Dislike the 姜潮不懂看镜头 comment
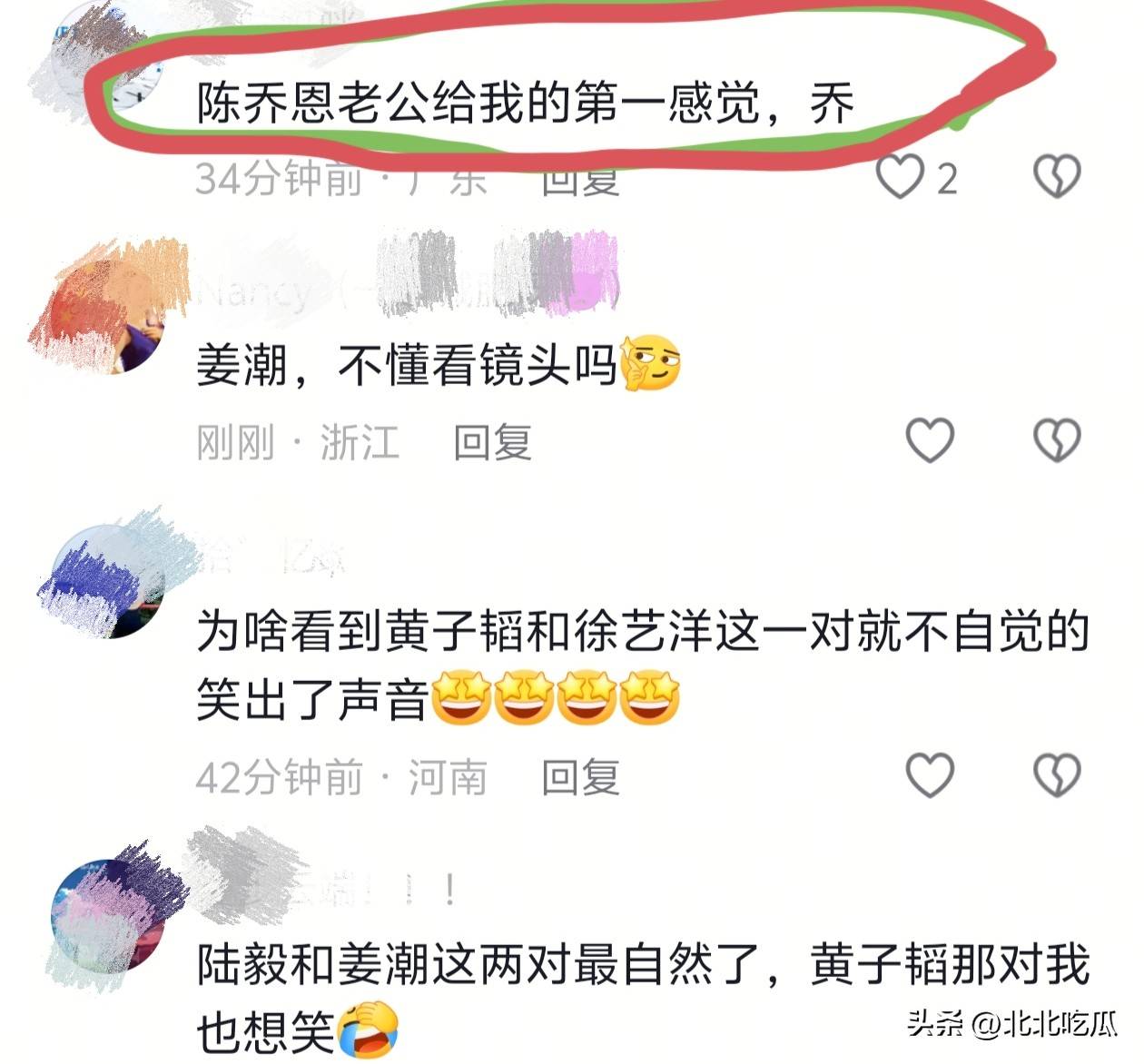Screen dimensions: 1144x1064 tap(1057, 440)
